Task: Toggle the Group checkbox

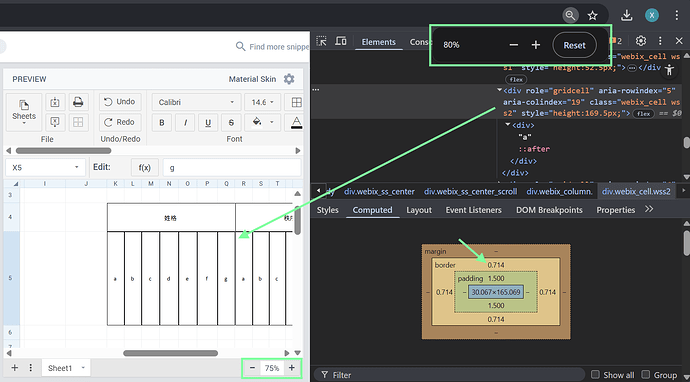Action: [646, 375]
